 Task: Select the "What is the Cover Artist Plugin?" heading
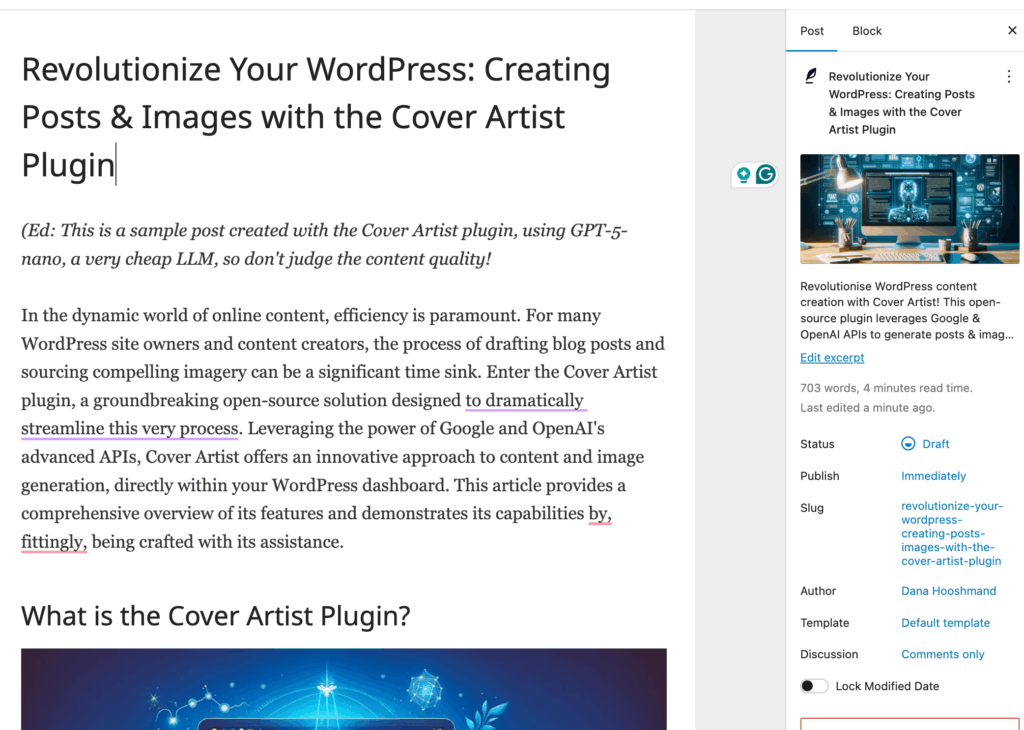[x=216, y=615]
